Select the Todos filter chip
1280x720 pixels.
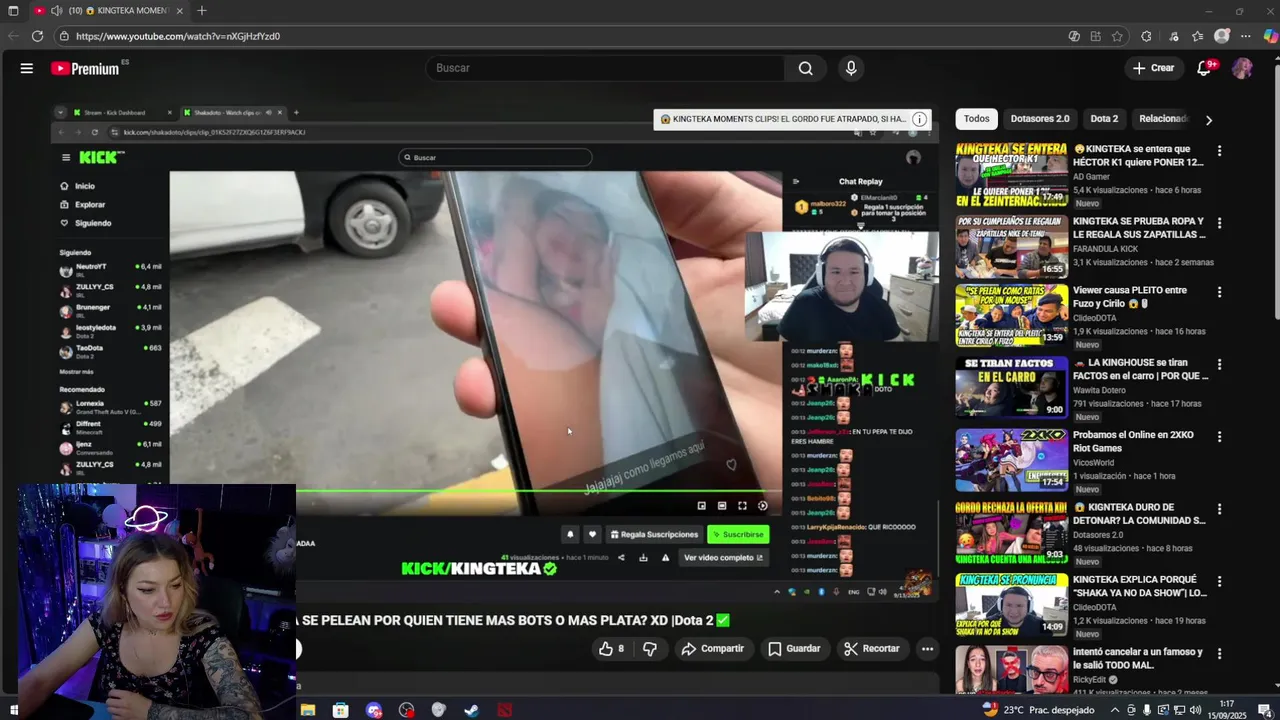(x=977, y=119)
